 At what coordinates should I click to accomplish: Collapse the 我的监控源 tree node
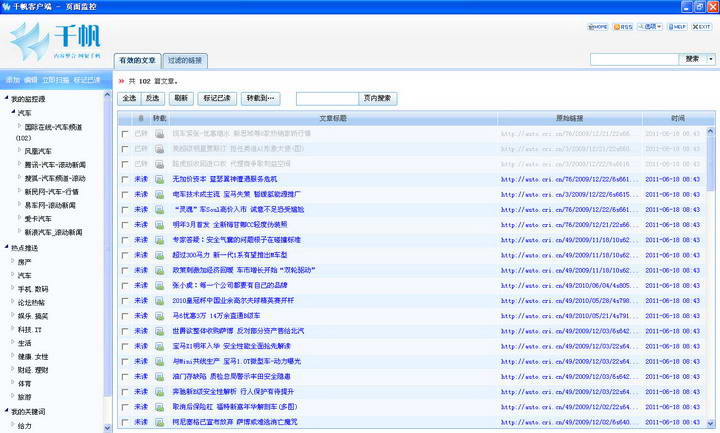[6, 98]
